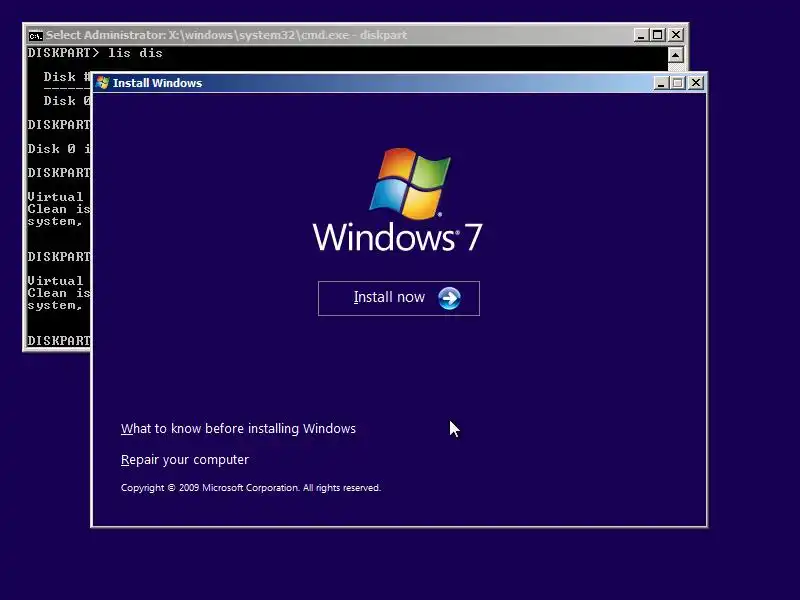This screenshot has height=600, width=800.
Task: Click the Install Windows title text
Action: coord(157,83)
